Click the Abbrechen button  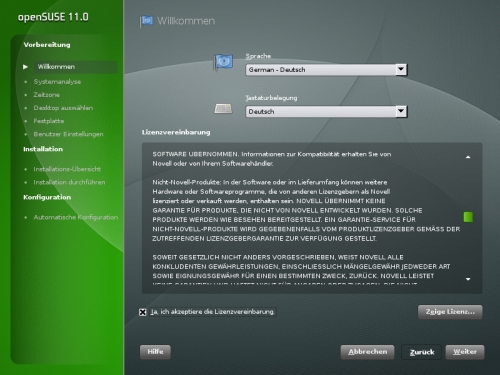(x=367, y=352)
